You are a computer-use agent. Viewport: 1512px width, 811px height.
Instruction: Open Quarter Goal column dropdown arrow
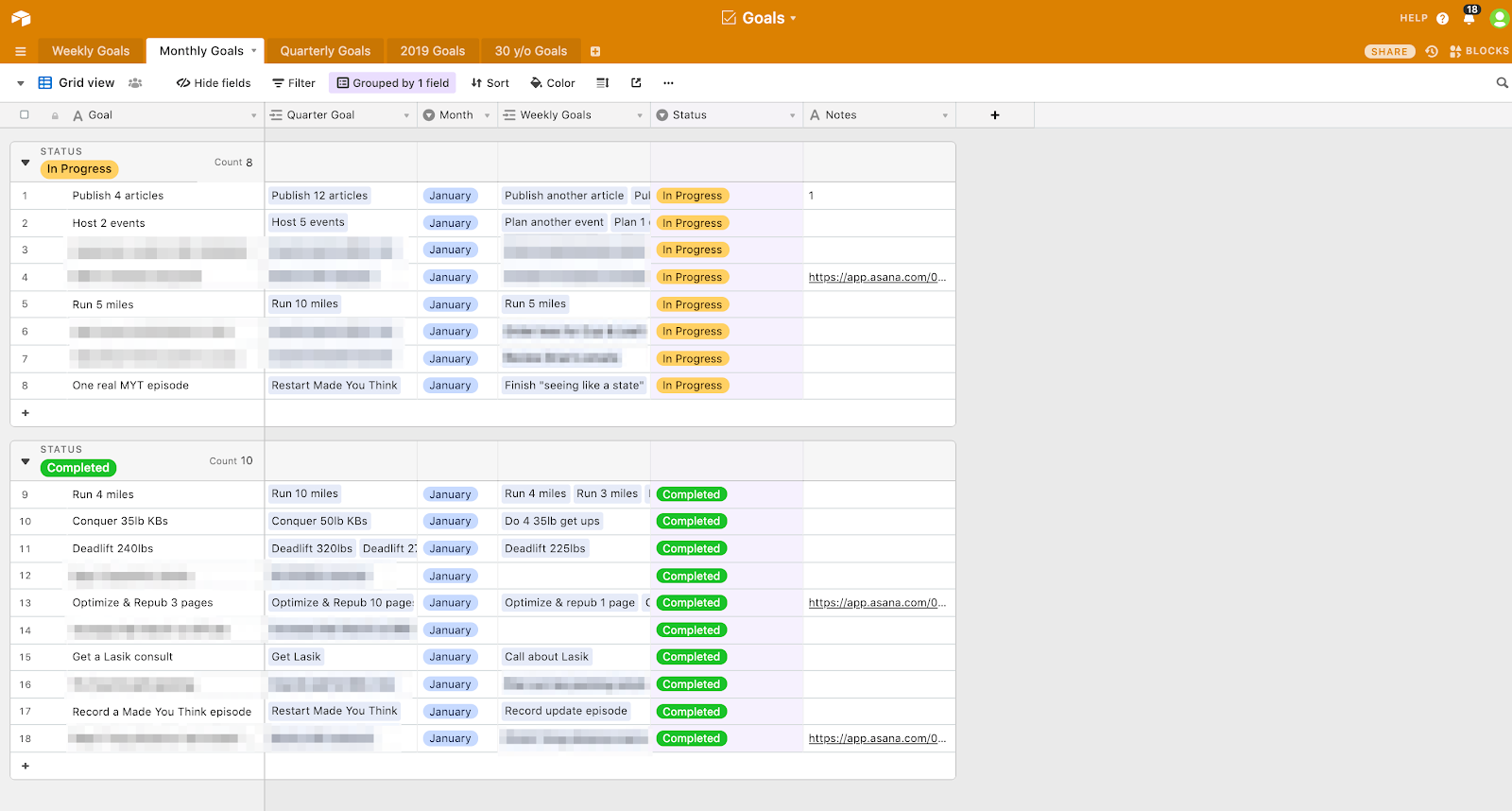pyautogui.click(x=406, y=115)
